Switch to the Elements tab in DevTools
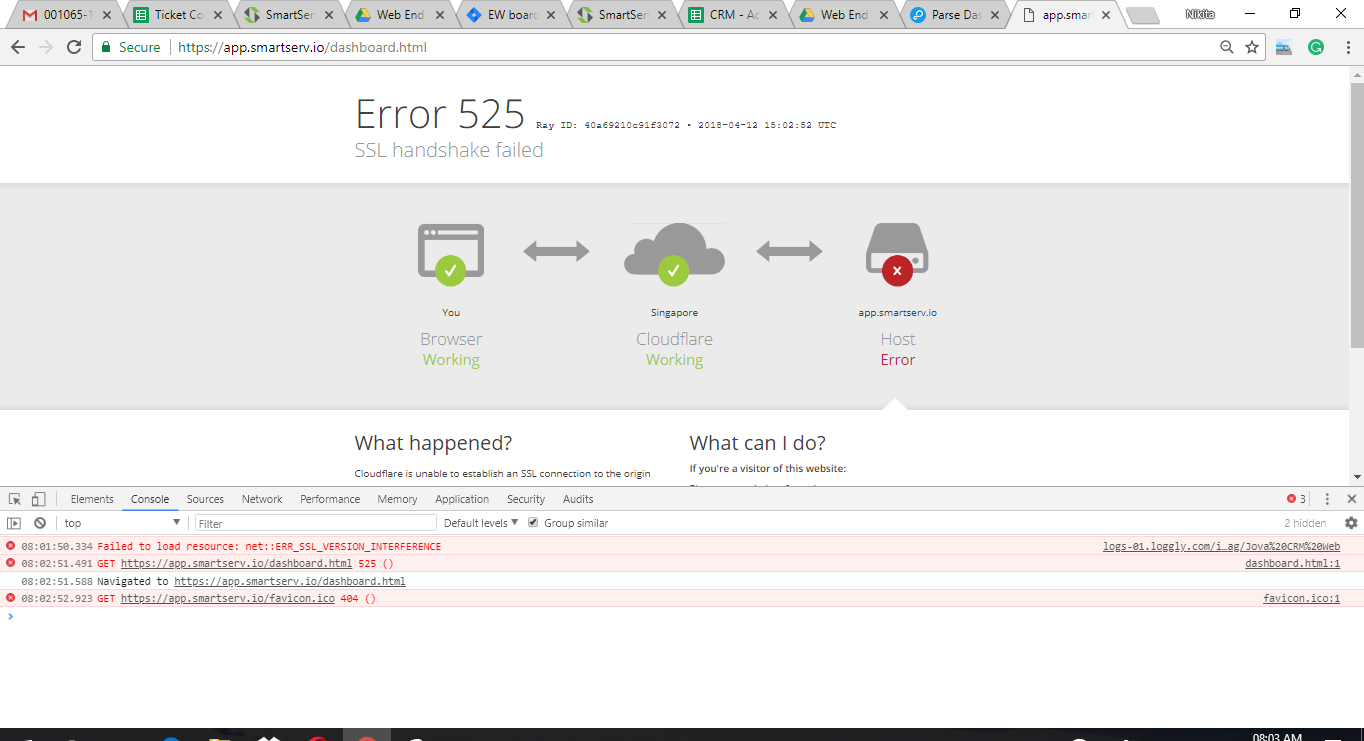1364x741 pixels. tap(92, 499)
